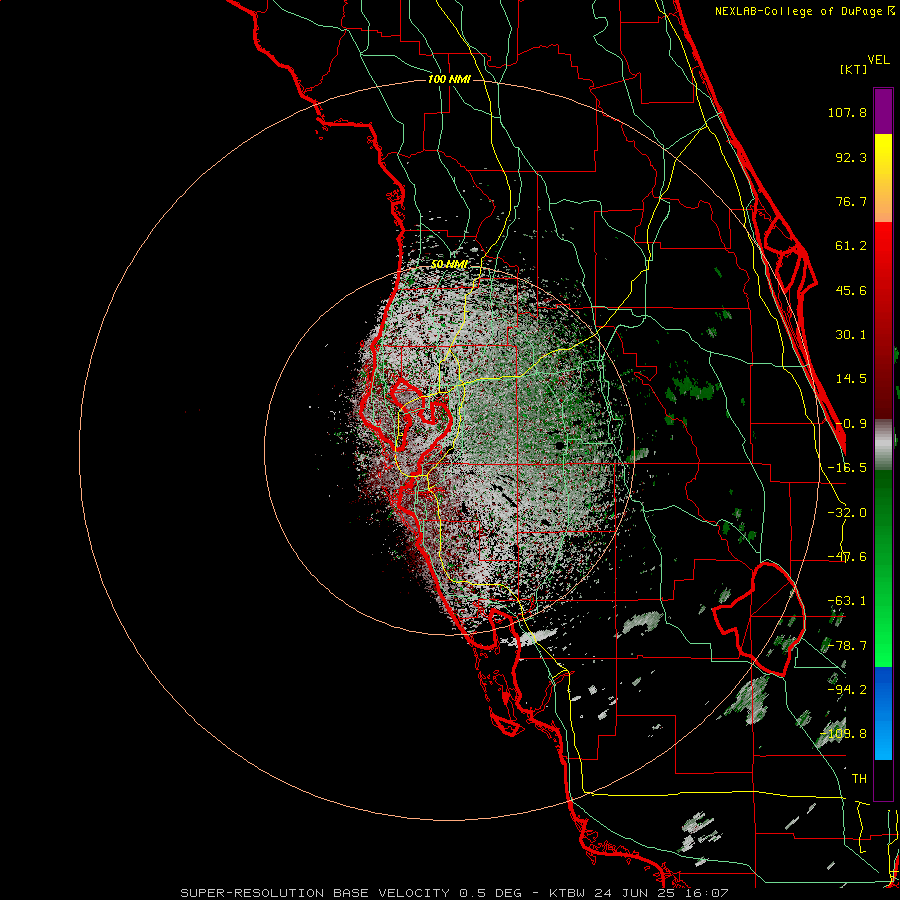Click the -32.0 velocity scale value
Screen dimensions: 900x900
point(847,513)
